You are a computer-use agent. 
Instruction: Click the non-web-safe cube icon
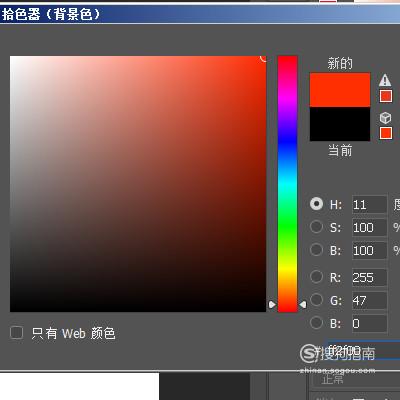coord(385,118)
